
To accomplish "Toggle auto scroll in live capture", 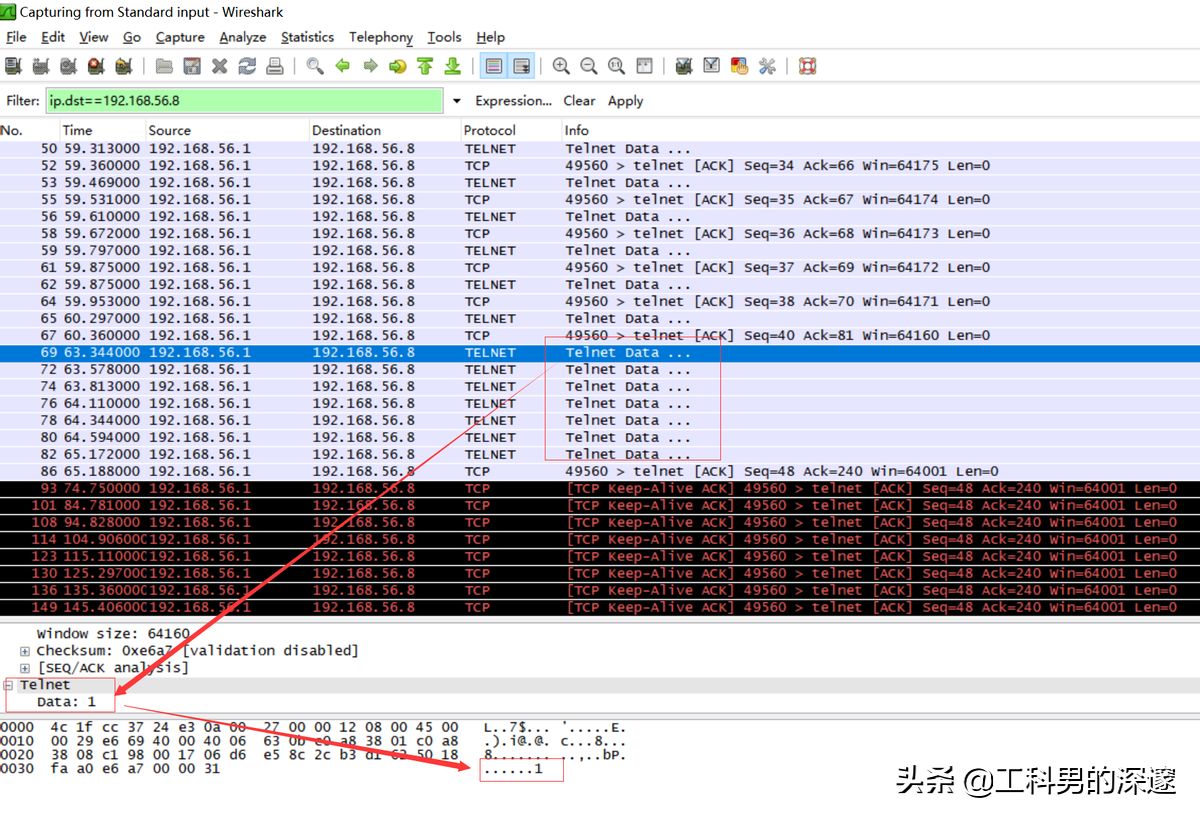I will tap(521, 67).
